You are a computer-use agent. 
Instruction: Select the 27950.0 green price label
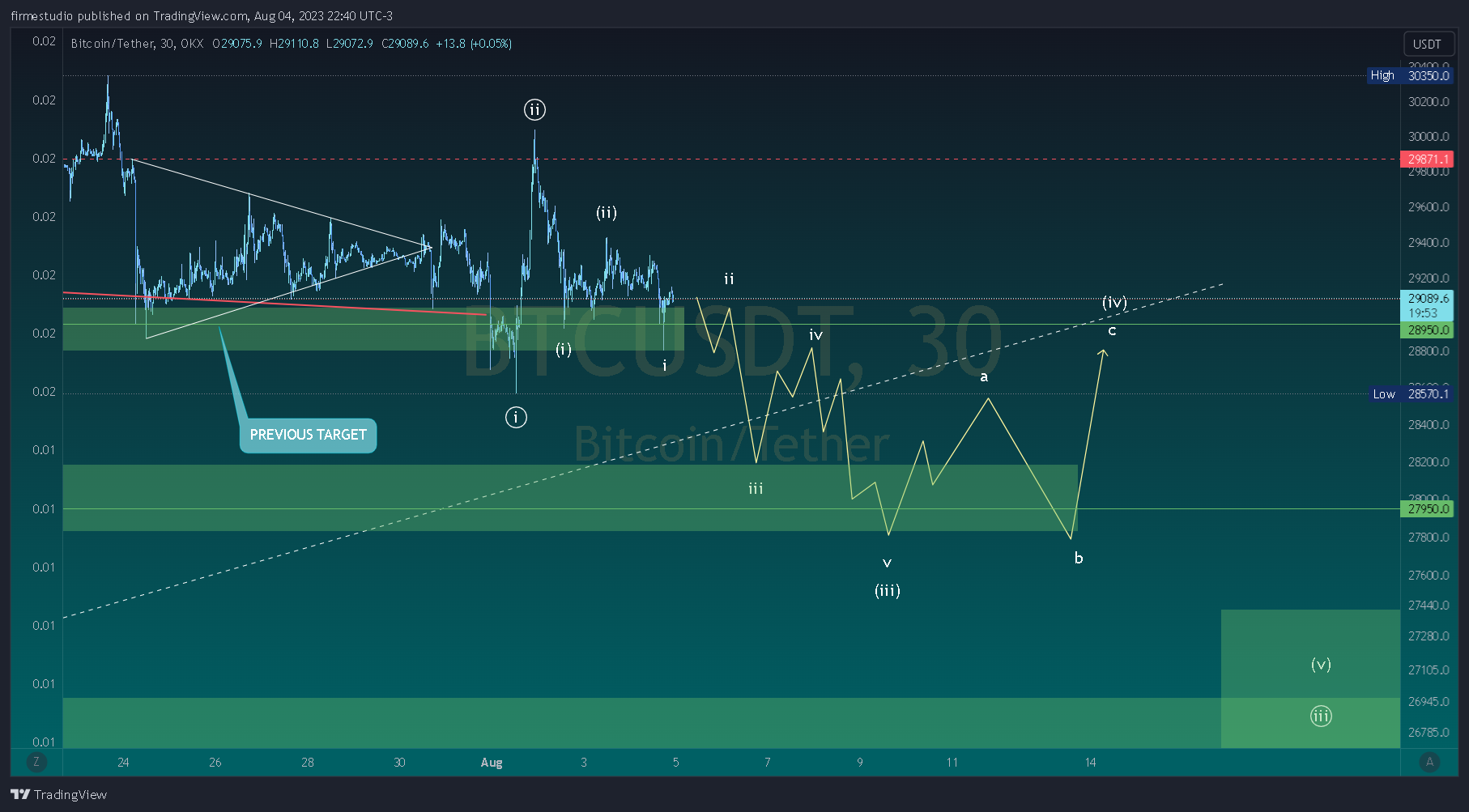1427,509
